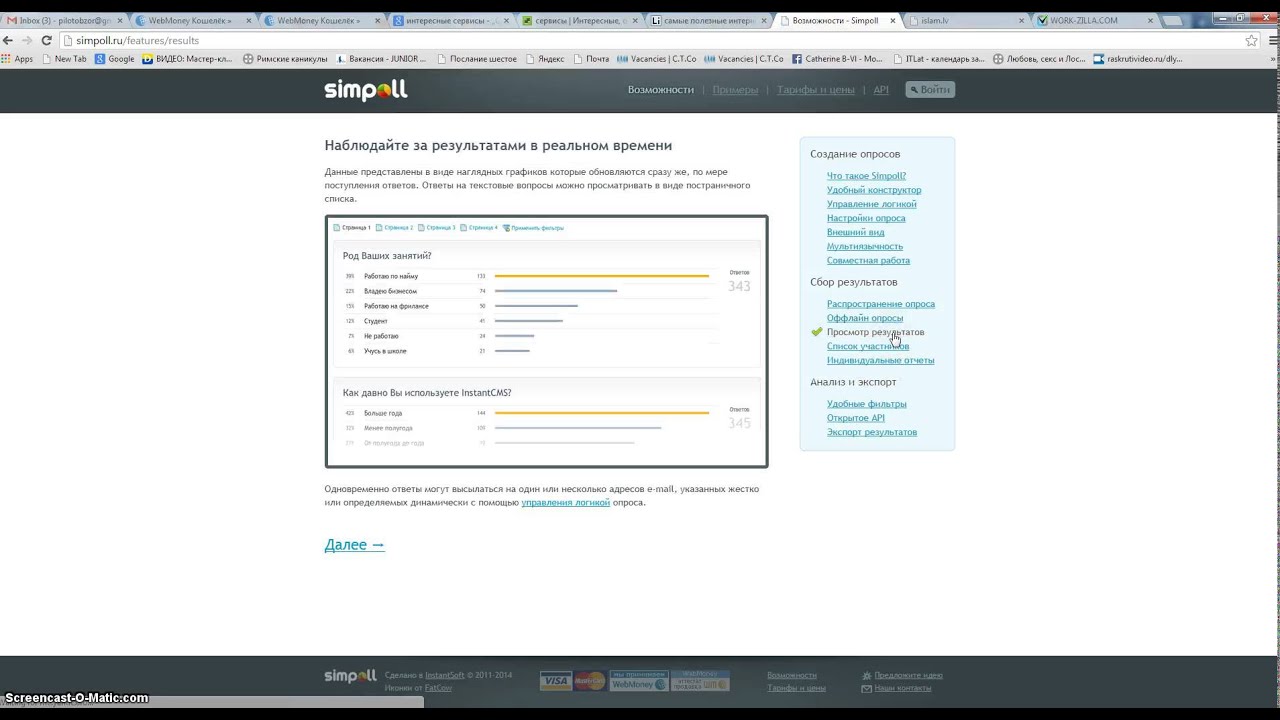Viewport: 1280px width, 720px height.
Task: Open the Вакансия - JUNIOR bookmark
Action: (x=381, y=59)
